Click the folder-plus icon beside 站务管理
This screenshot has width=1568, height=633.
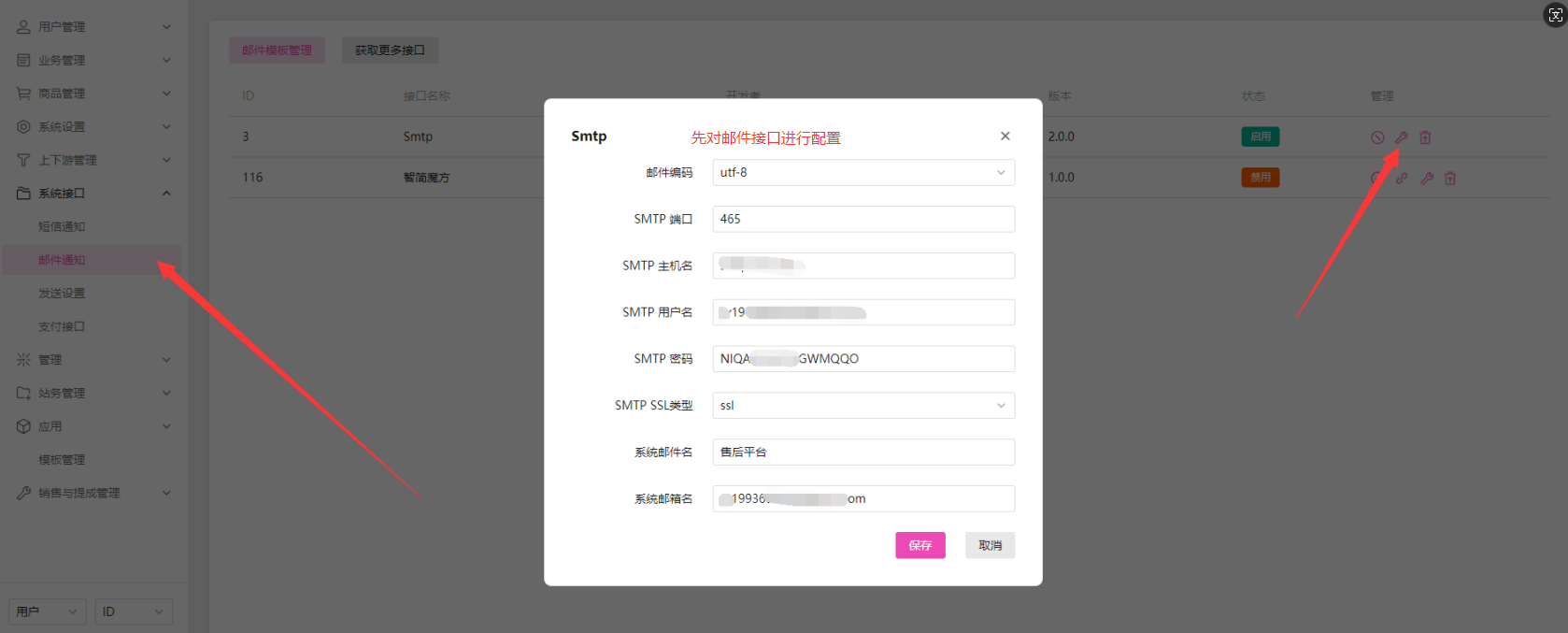[x=23, y=393]
